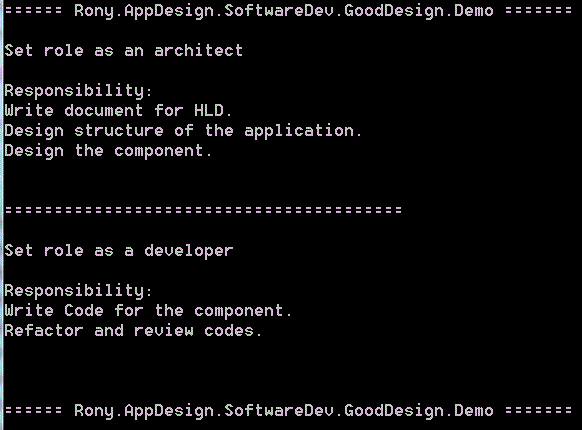Click the word 'structure' in architect responsibilities
This screenshot has width=582, height=430.
point(119,131)
